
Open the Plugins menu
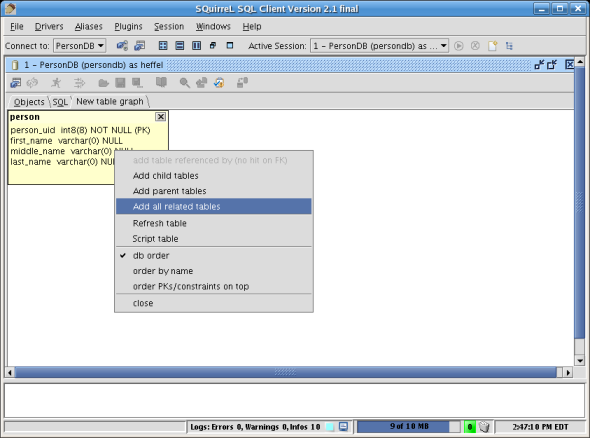[x=128, y=26]
